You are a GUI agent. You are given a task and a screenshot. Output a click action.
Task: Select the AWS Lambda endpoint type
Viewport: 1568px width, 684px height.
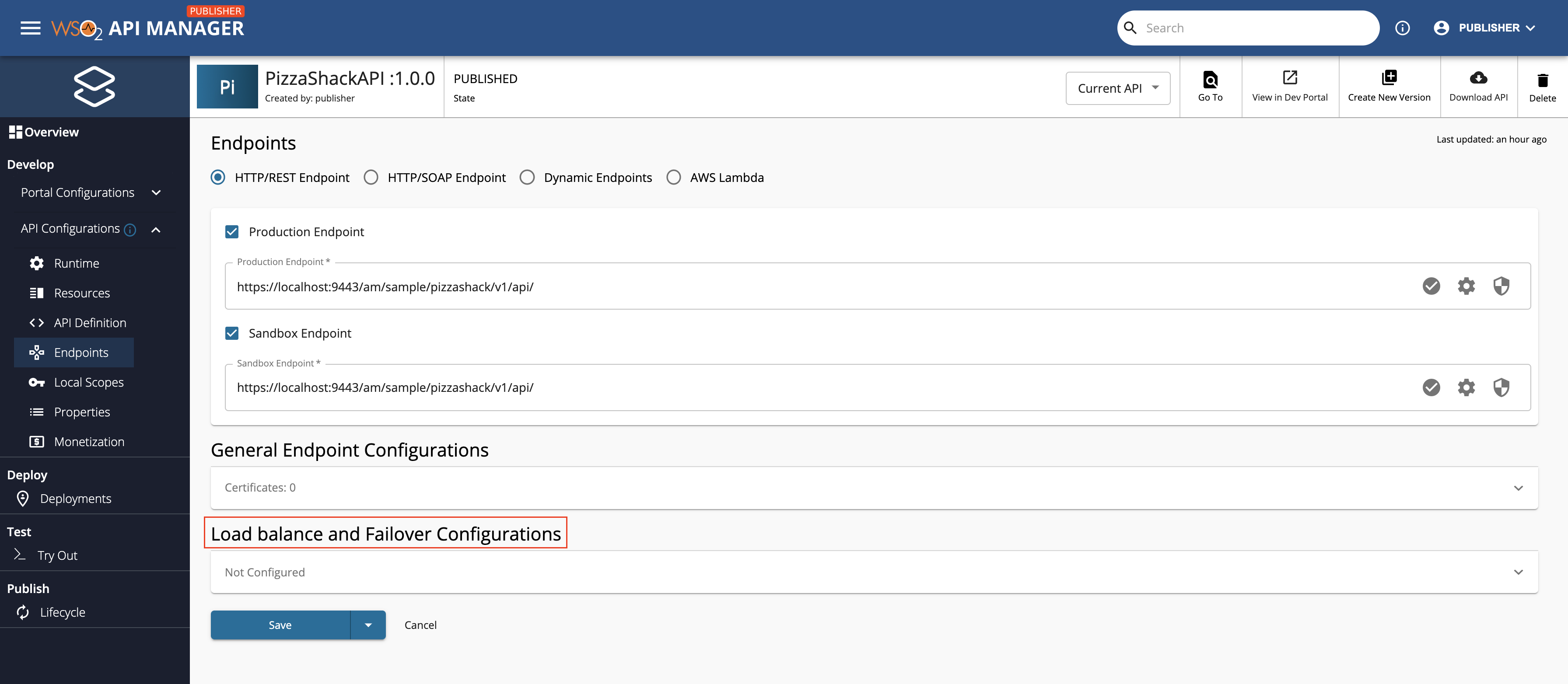674,177
